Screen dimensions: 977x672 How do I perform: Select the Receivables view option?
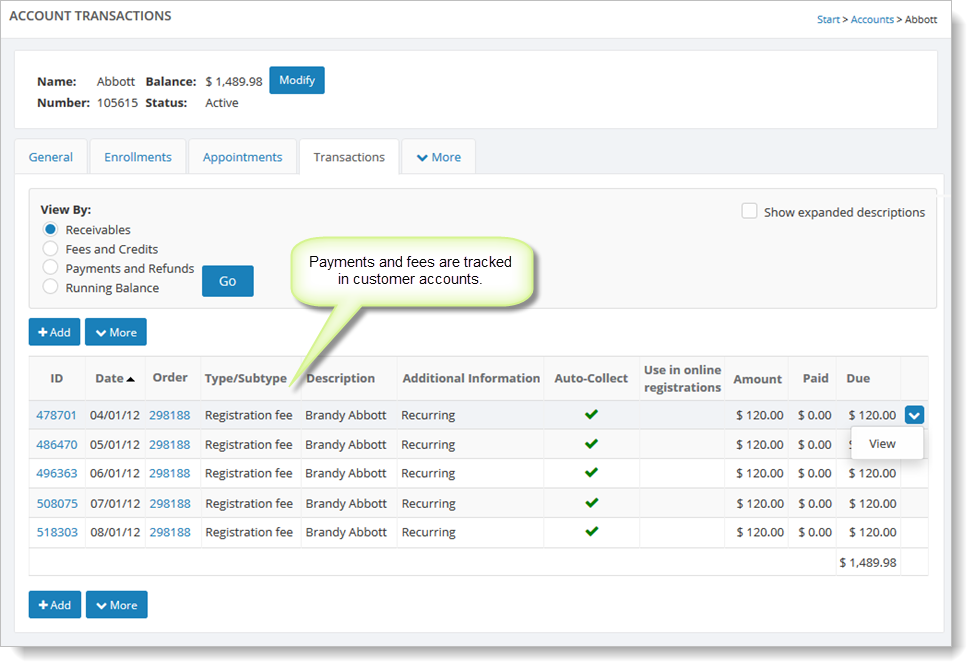coord(50,229)
